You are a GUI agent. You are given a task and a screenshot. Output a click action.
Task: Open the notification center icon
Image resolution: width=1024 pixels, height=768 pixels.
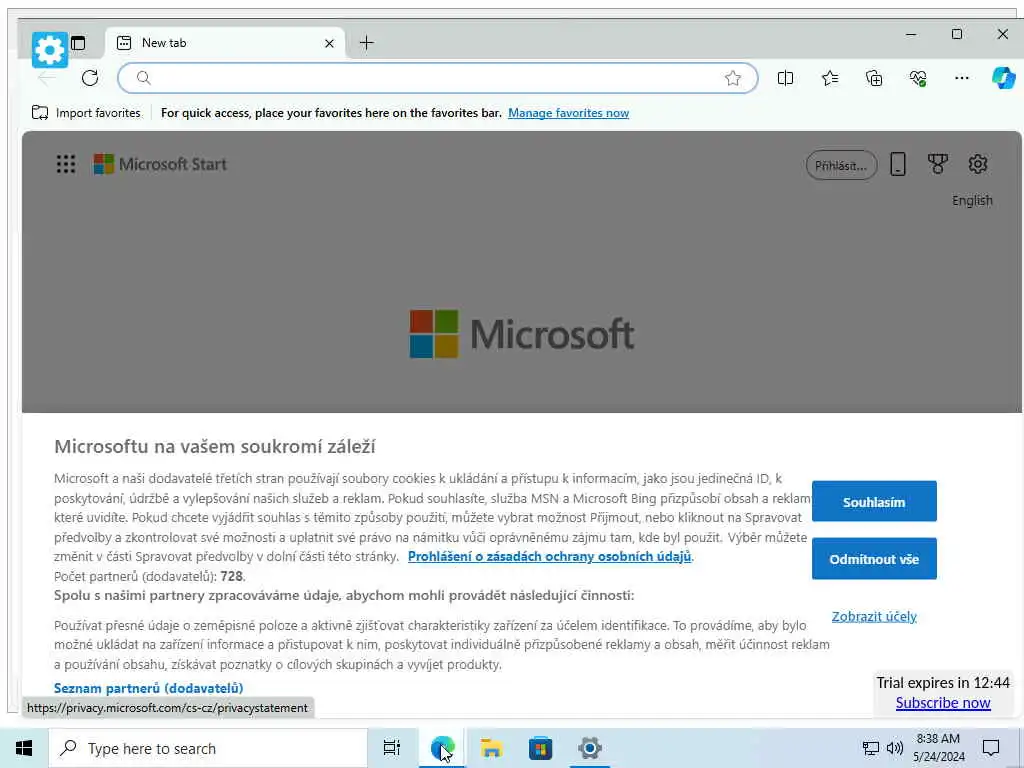pyautogui.click(x=991, y=748)
